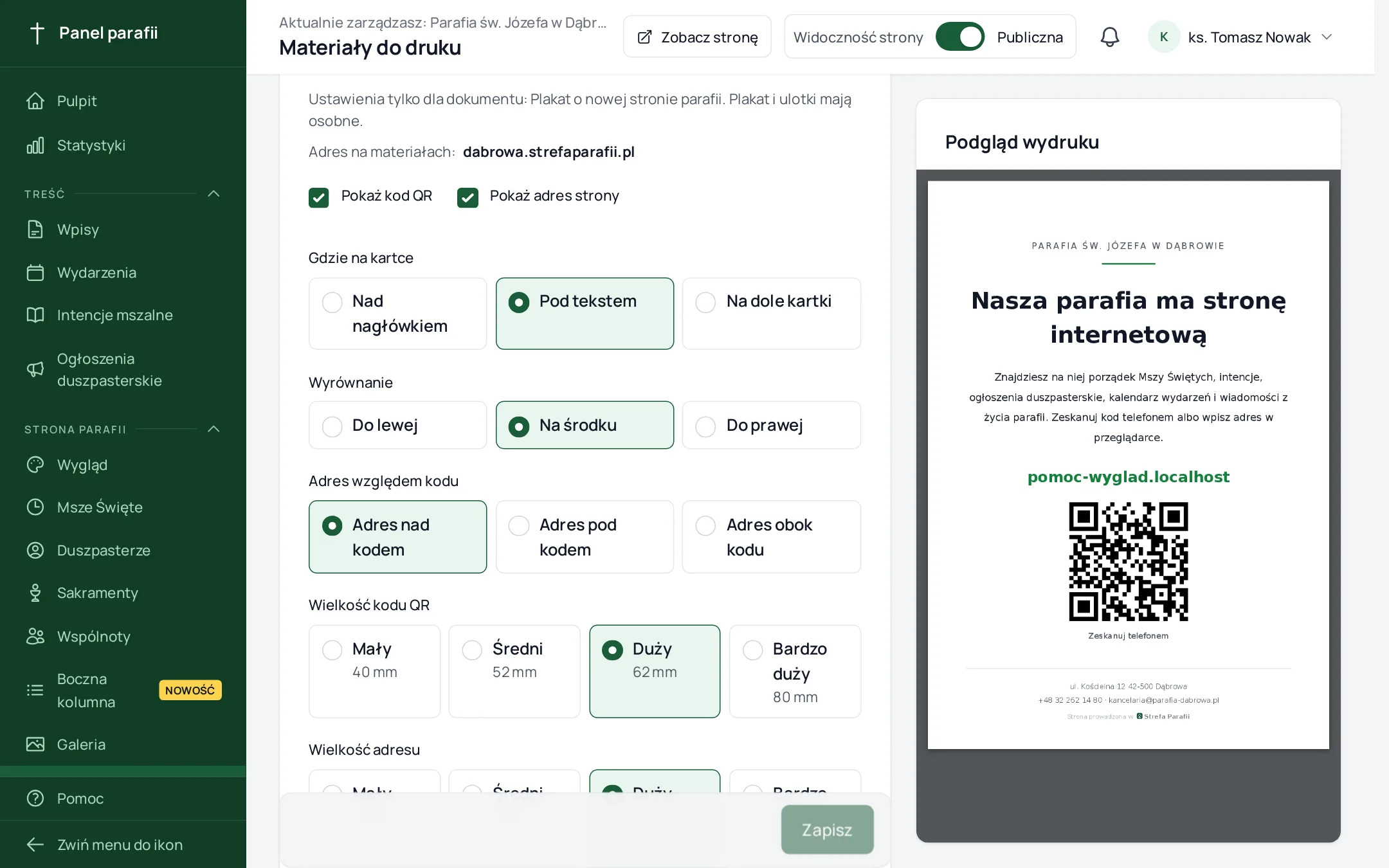
Task: Toggle the Widoczność strony public switch
Action: pos(960,37)
